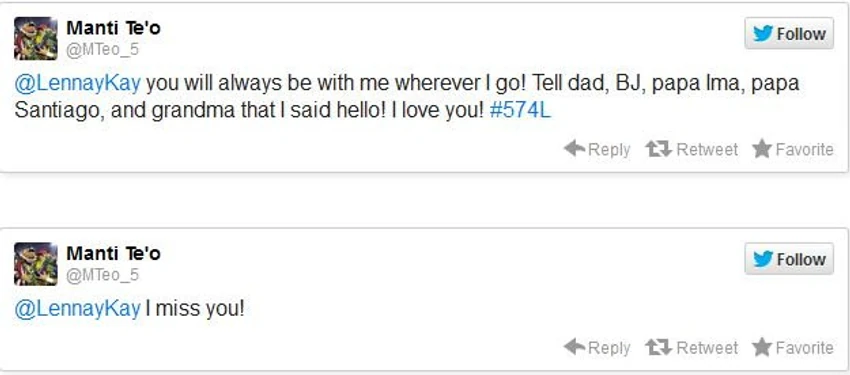The image size is (850, 375).
Task: Follow Manti Te'o from the second tweet
Action: pyautogui.click(x=789, y=259)
